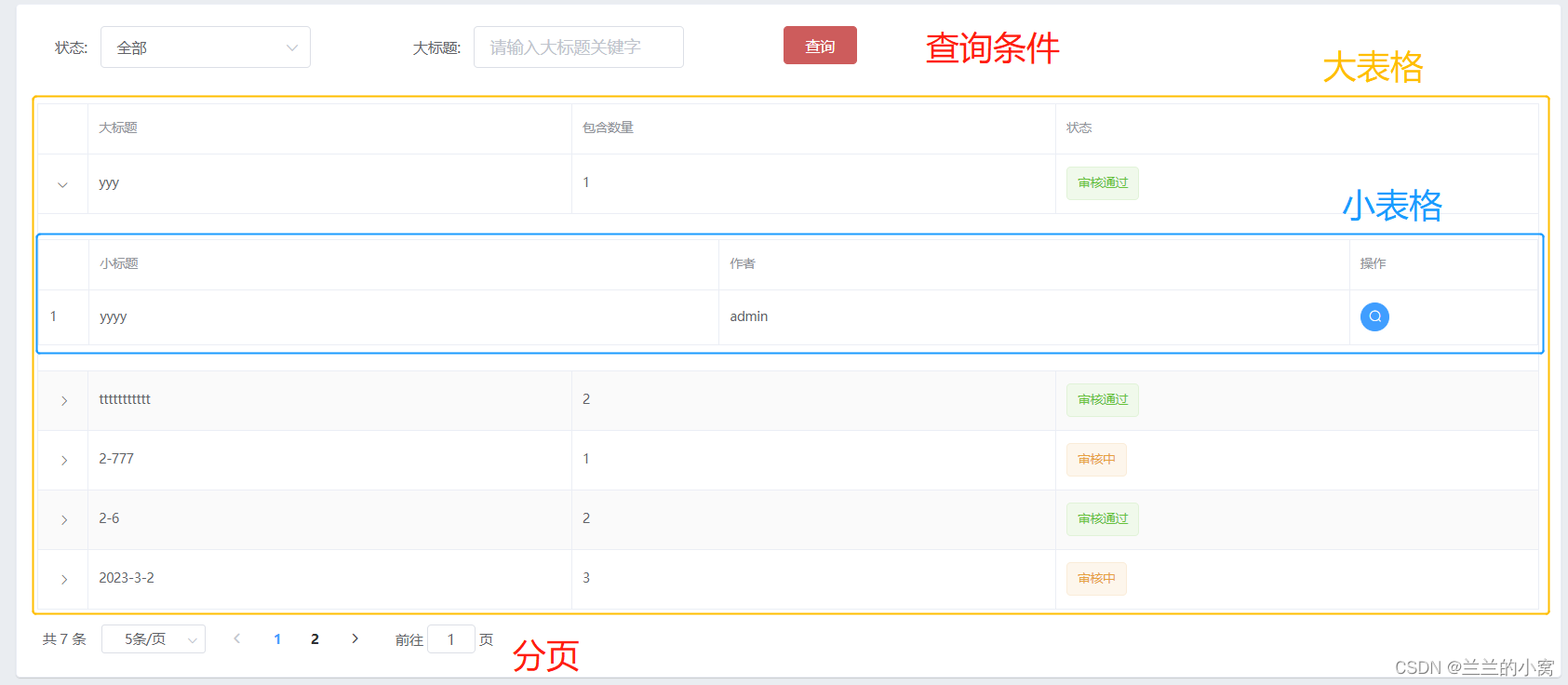1568x685 pixels.
Task: Select pagination page 1
Action: [x=277, y=638]
